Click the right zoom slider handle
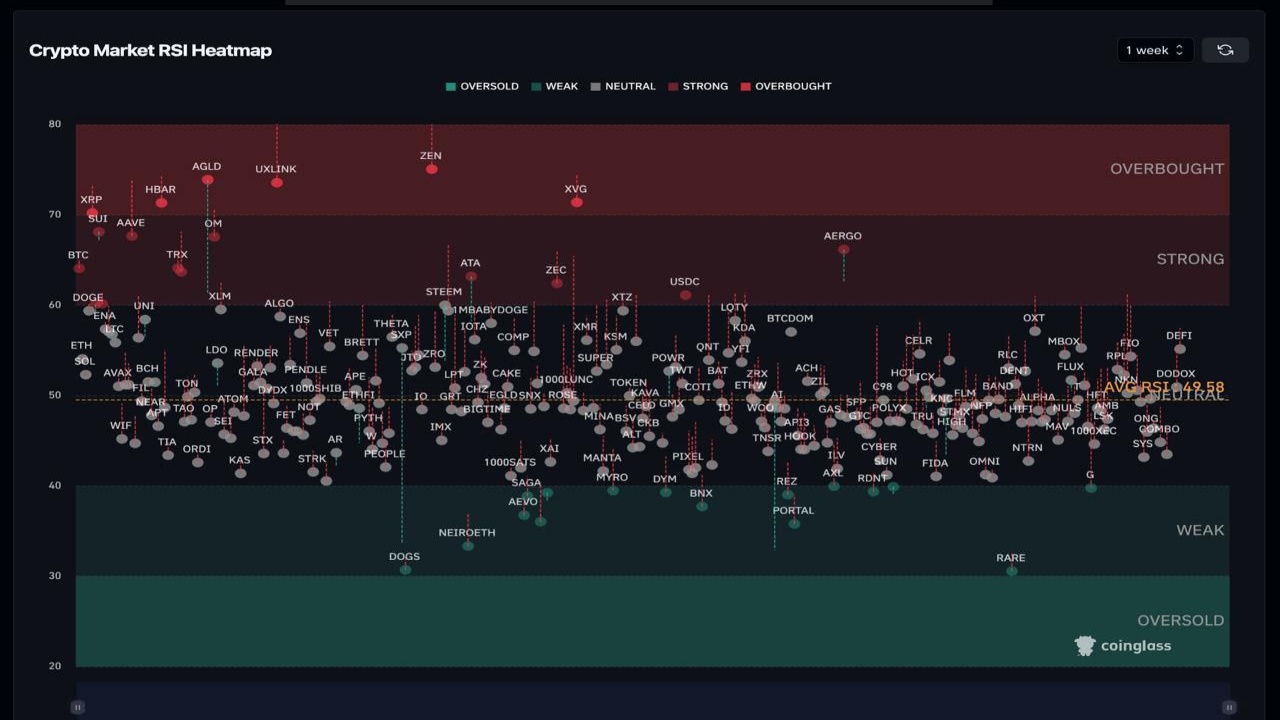 tap(1229, 707)
